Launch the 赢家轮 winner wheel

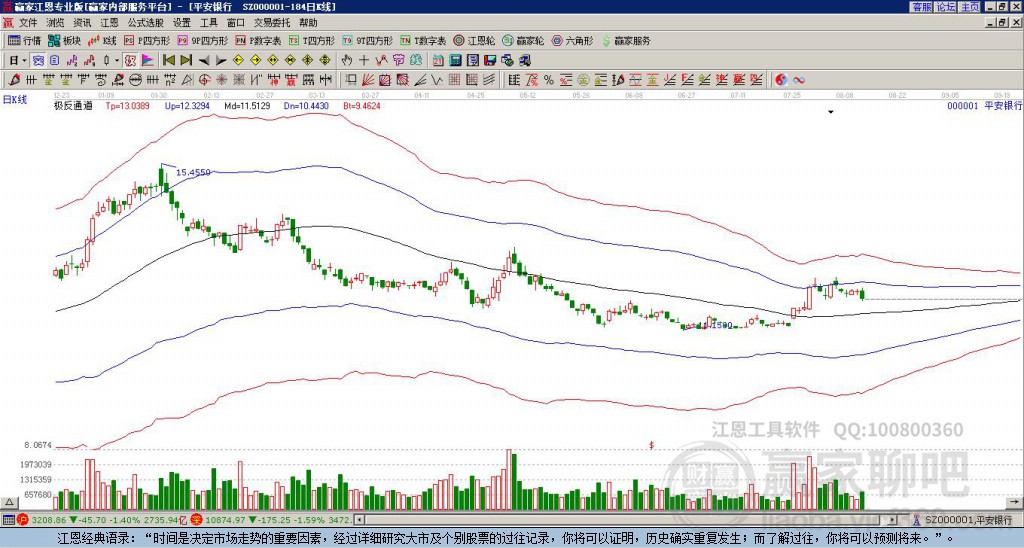[523, 40]
